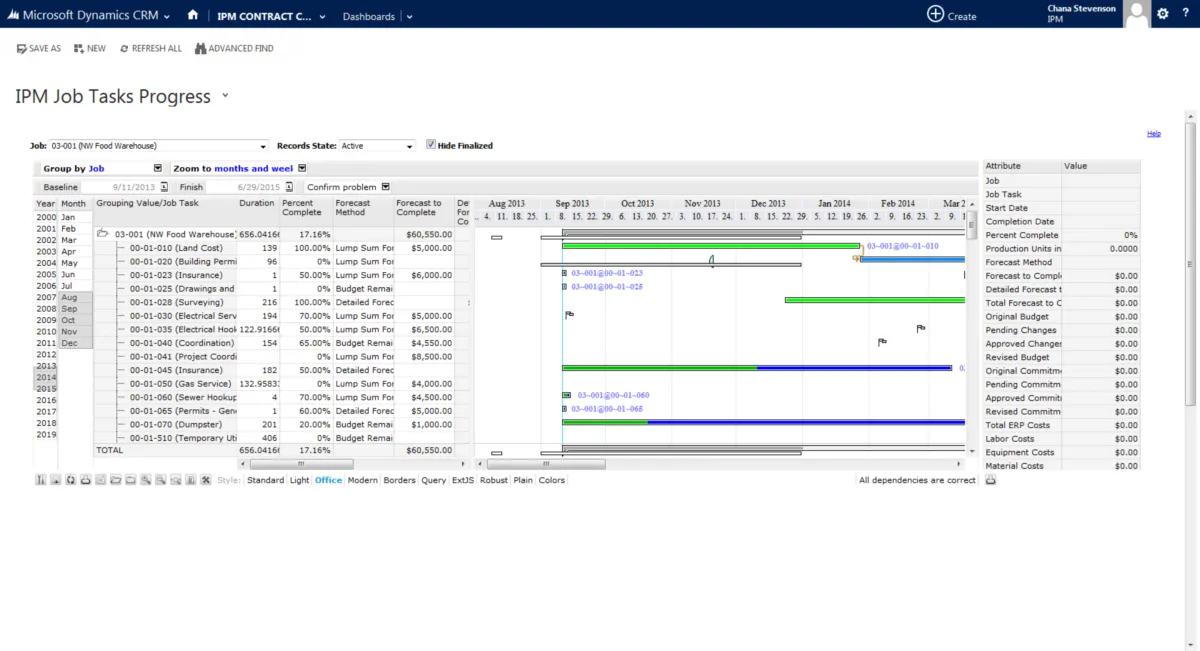Select the Colors style option
Screen dimensions: 1200x651
pyautogui.click(x=552, y=480)
